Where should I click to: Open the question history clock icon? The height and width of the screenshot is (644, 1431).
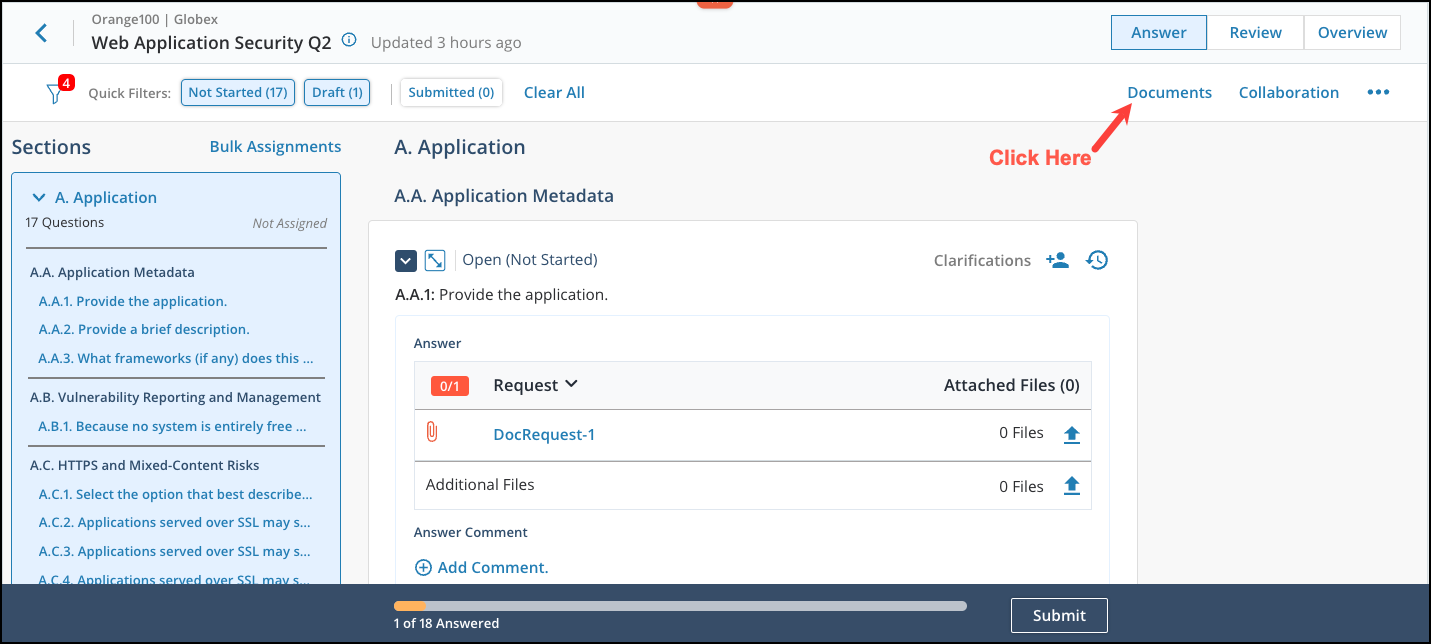1097,260
